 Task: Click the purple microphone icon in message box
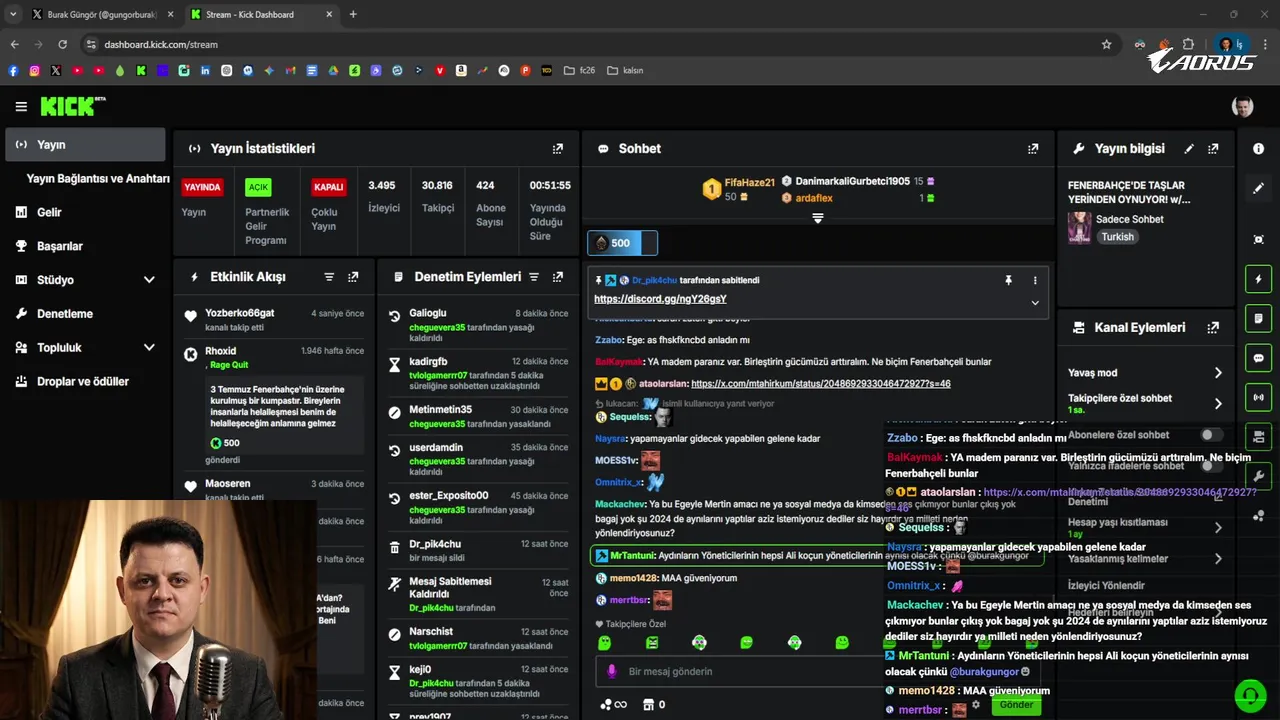[x=612, y=672]
